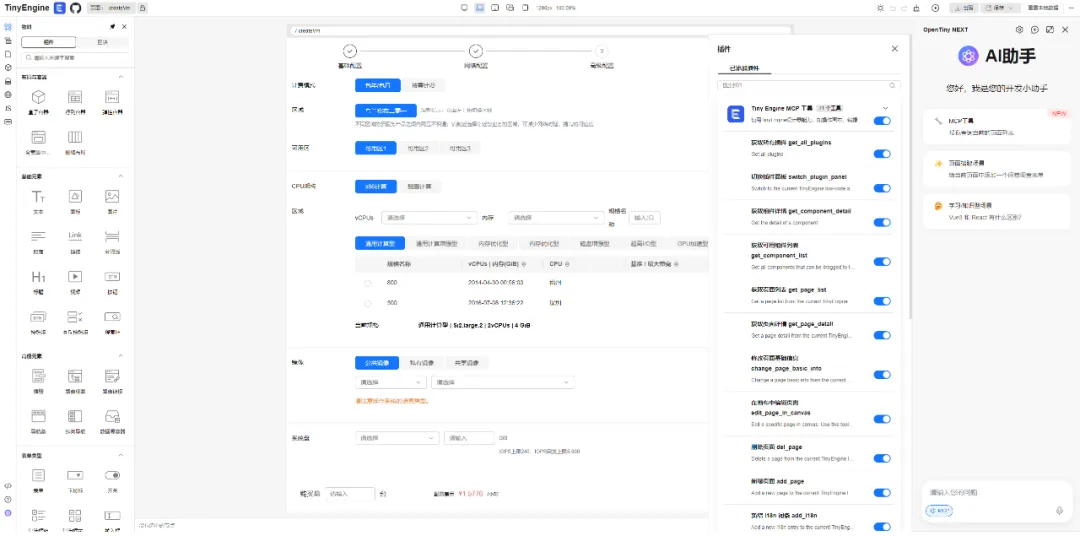The image size is (1080, 536).
Task: Select the radio button for row 500
Action: 368,303
